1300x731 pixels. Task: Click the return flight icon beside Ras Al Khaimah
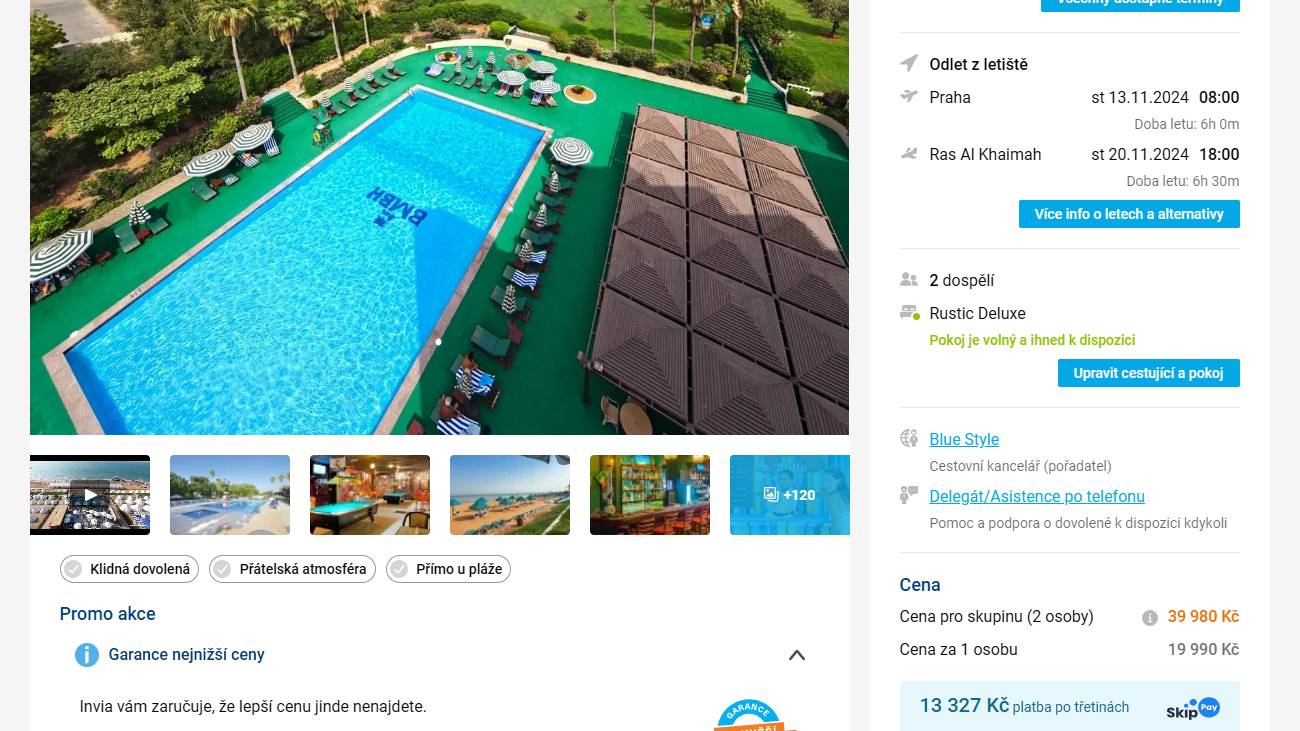pos(909,154)
